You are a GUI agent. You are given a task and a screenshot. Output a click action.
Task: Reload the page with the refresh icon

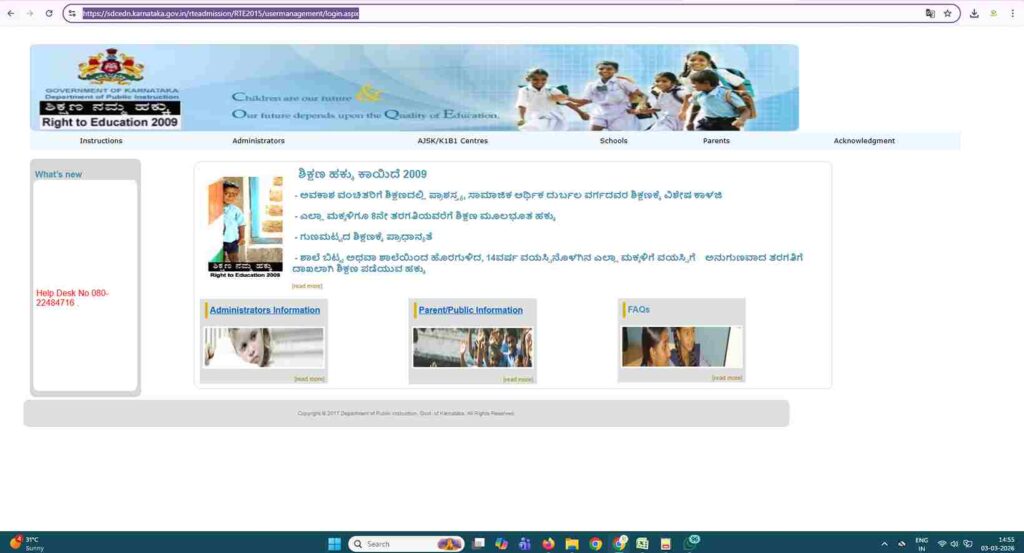pos(49,13)
